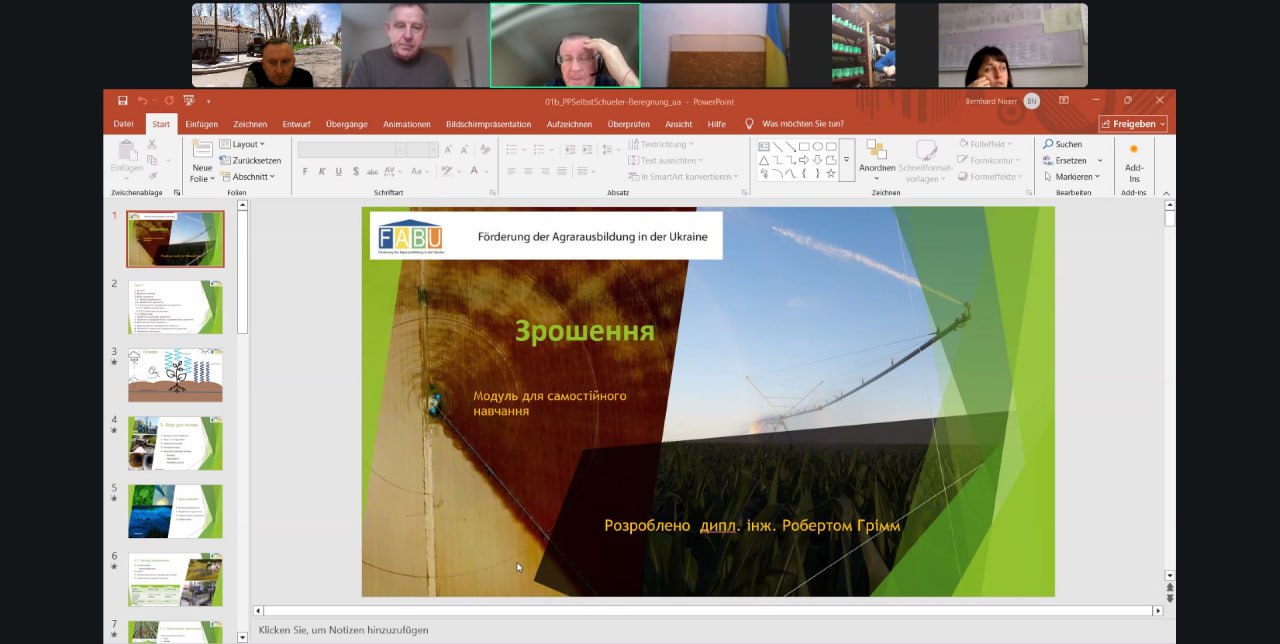
Task: Click the Freigeben share button
Action: pyautogui.click(x=1132, y=124)
